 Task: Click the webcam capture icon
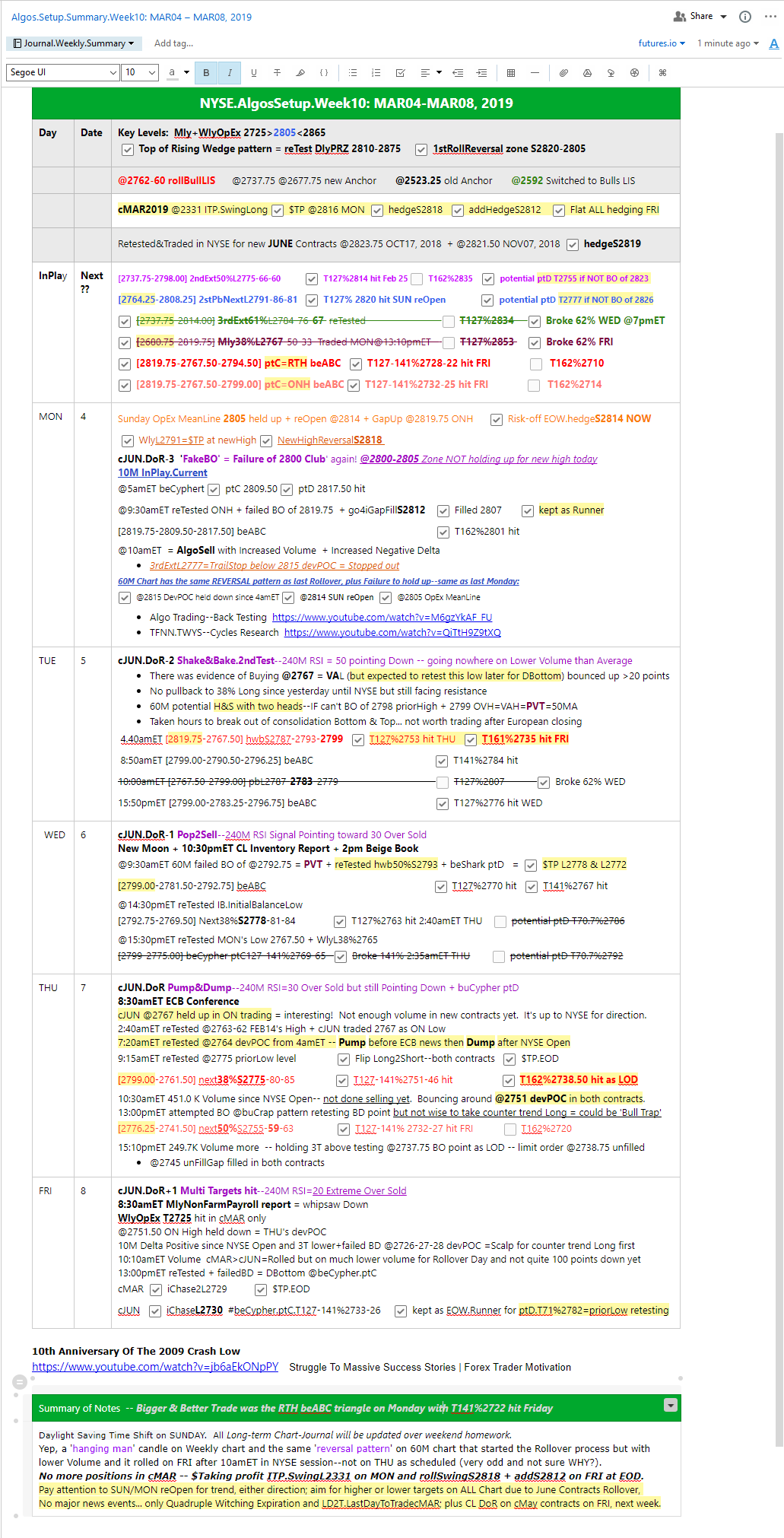coord(611,73)
